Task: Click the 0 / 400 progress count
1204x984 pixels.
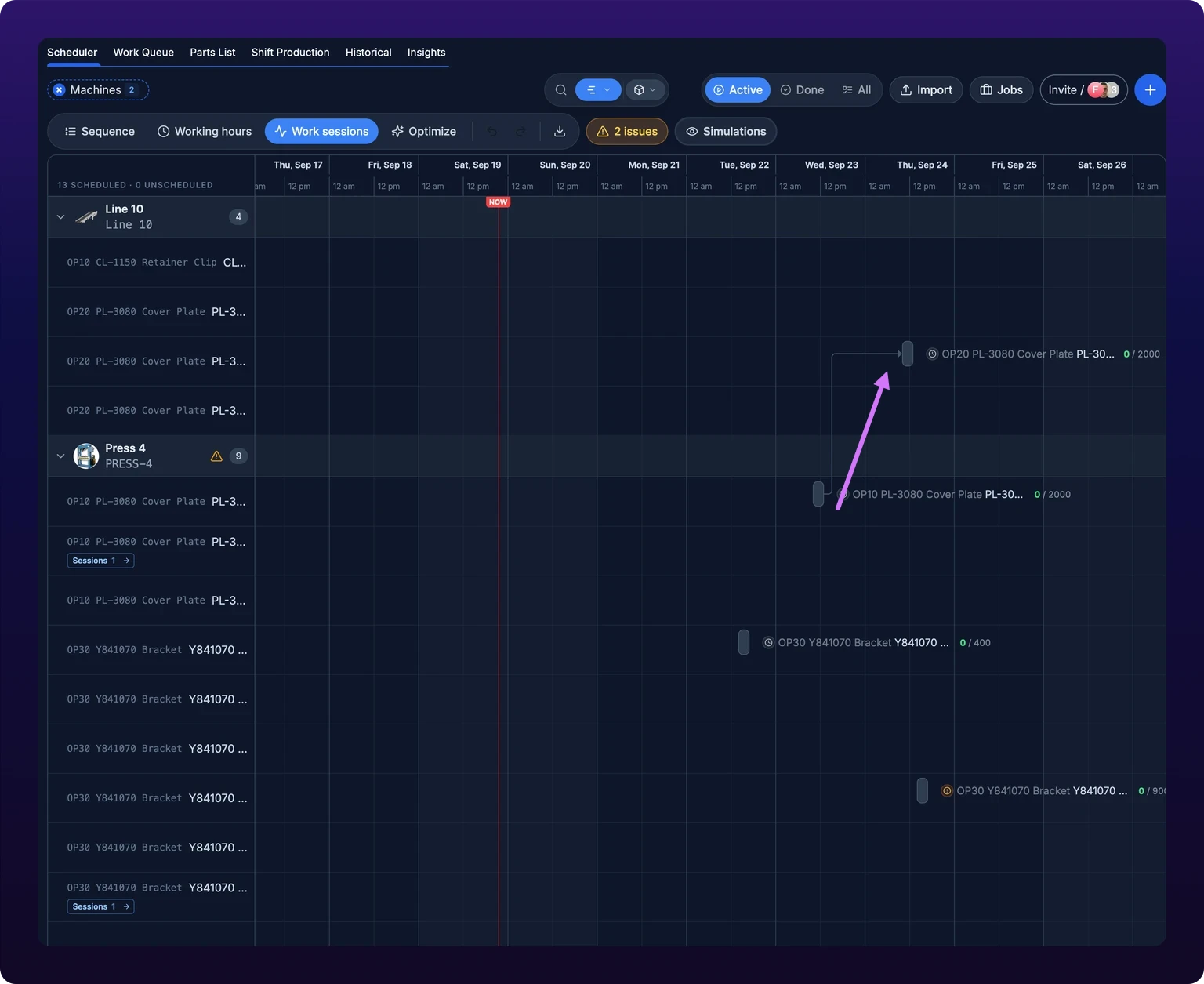Action: [975, 643]
